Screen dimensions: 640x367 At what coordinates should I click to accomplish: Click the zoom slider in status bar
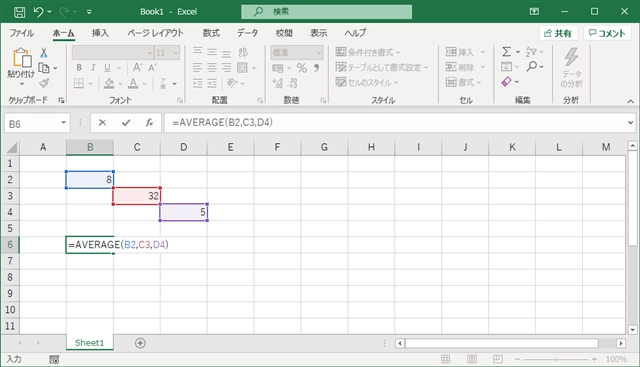[x=556, y=359]
